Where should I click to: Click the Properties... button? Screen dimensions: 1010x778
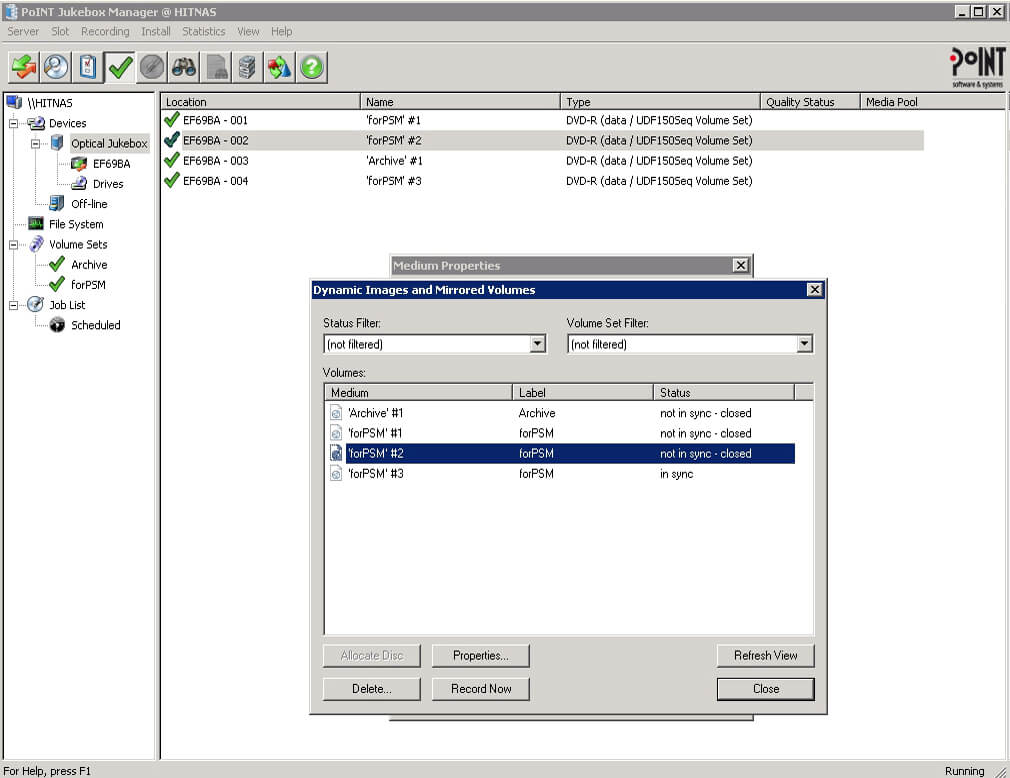click(481, 656)
